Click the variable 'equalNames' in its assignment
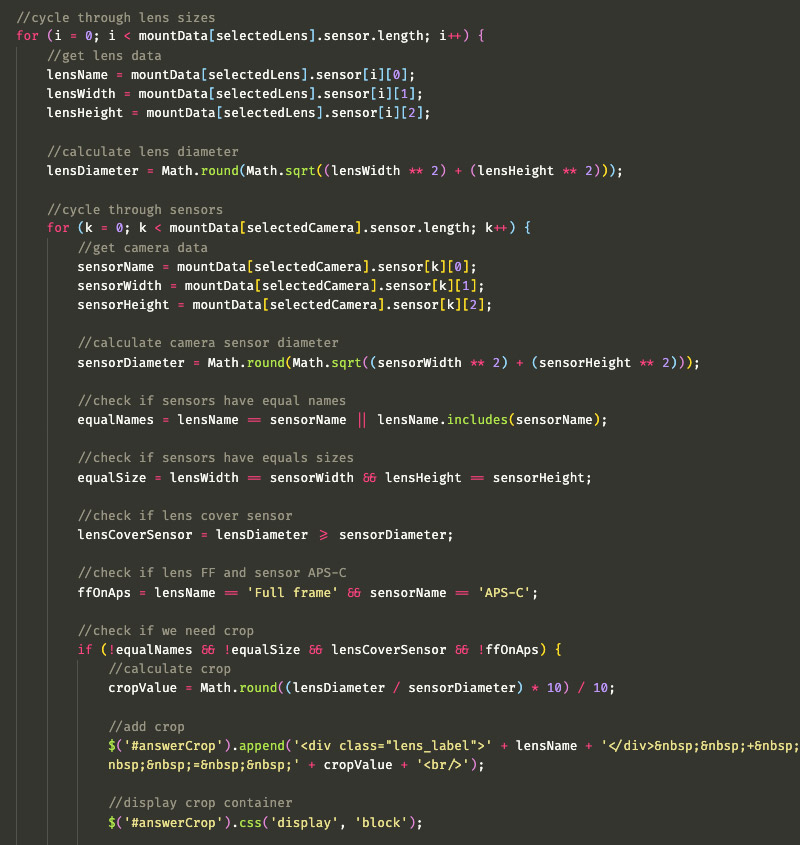Image resolution: width=800 pixels, height=845 pixels. click(x=115, y=420)
